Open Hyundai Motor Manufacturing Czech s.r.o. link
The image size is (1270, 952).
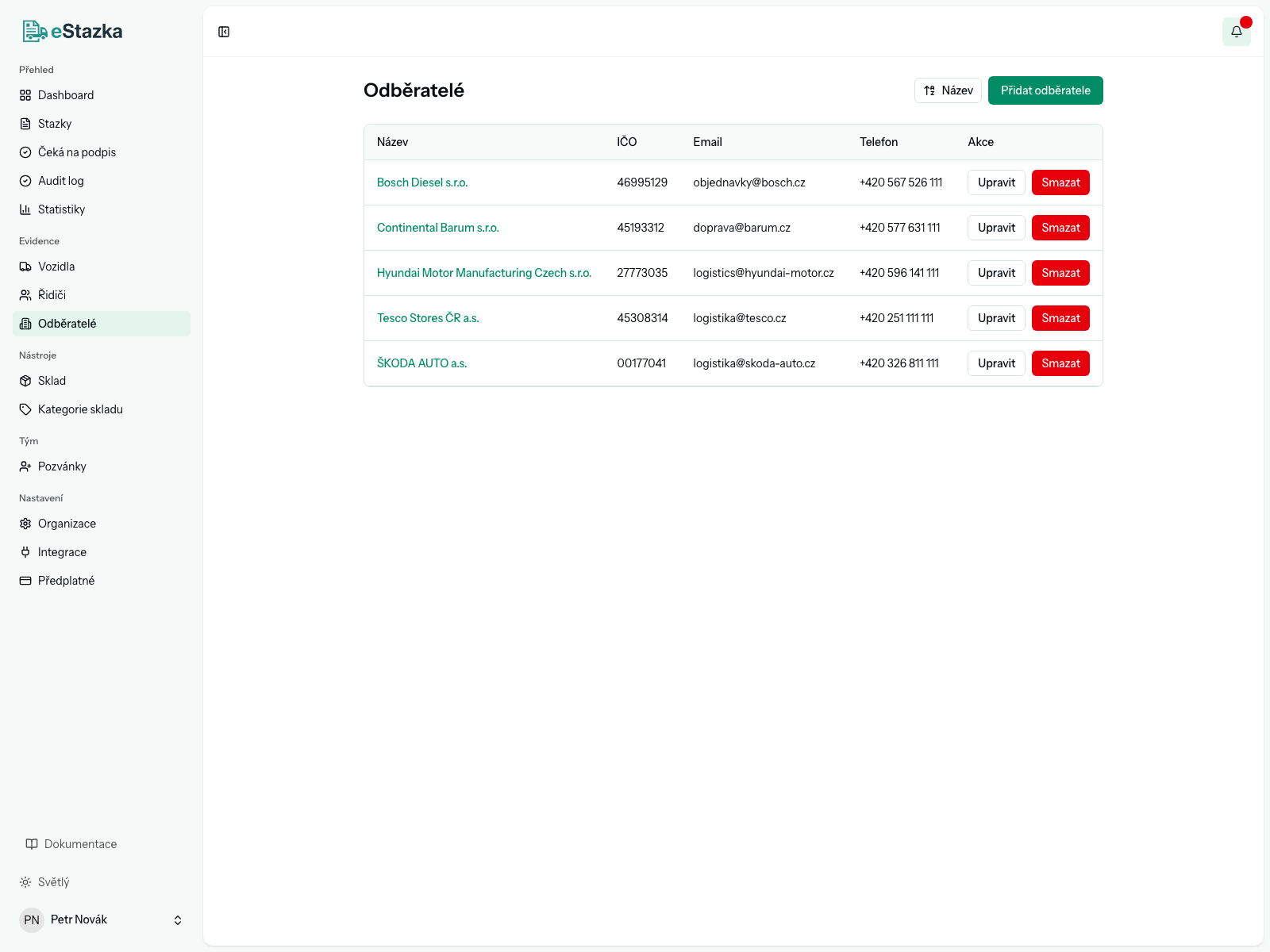484,273
